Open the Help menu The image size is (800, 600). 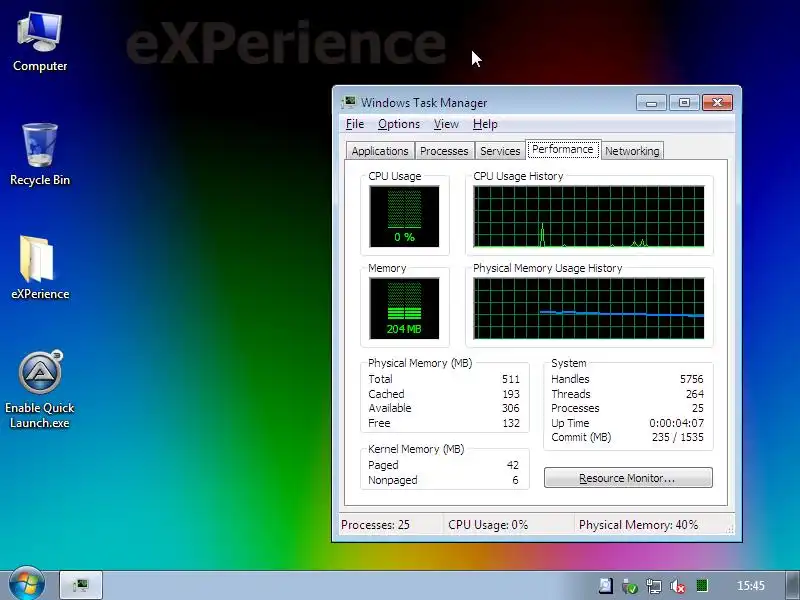pos(485,124)
